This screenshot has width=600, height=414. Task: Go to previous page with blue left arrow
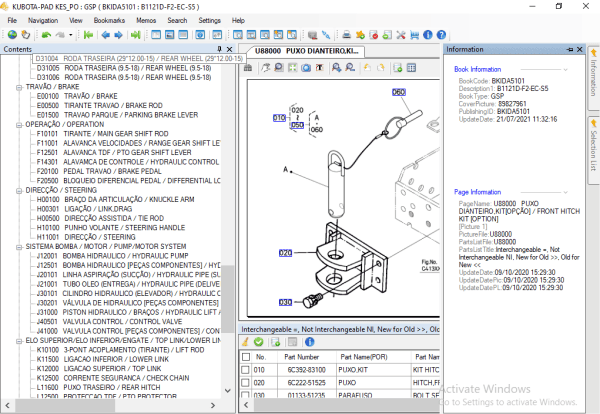click(106, 35)
